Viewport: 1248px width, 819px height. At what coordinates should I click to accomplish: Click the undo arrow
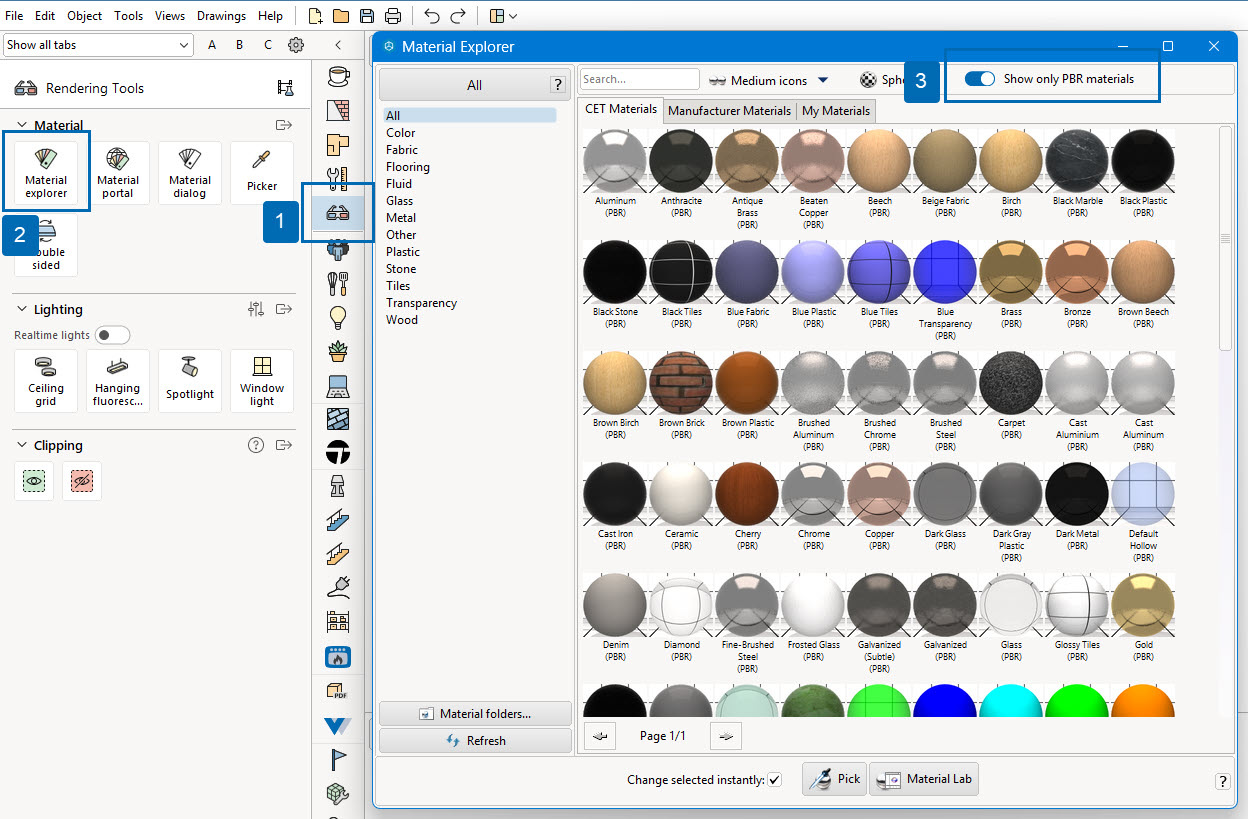pos(432,16)
